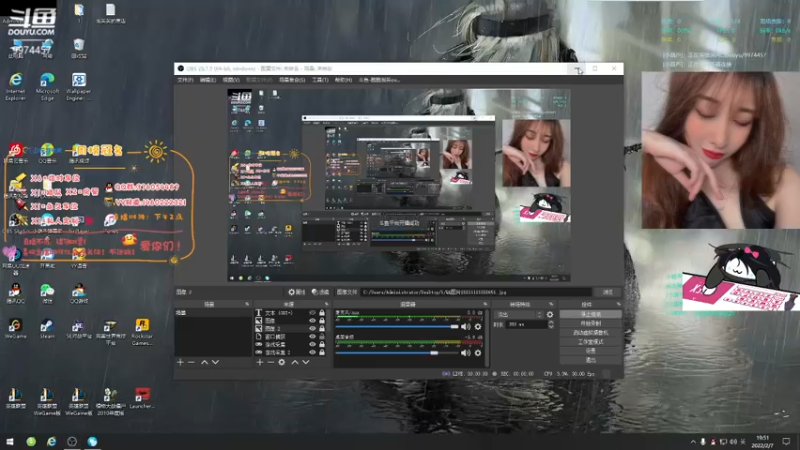800x450 pixels.
Task: Remove selected source with minus icon
Action: coord(270,362)
